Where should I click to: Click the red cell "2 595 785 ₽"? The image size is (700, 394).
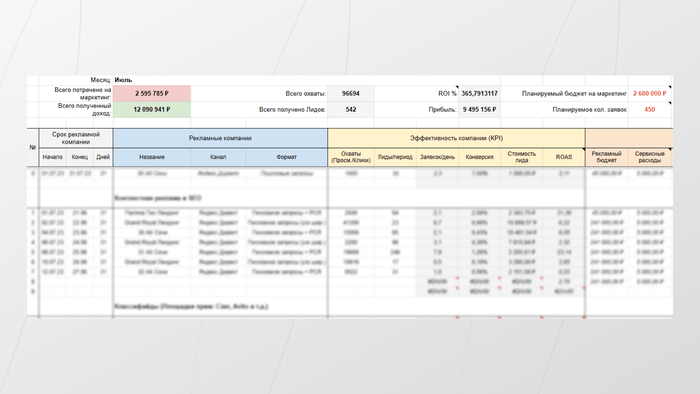click(152, 94)
